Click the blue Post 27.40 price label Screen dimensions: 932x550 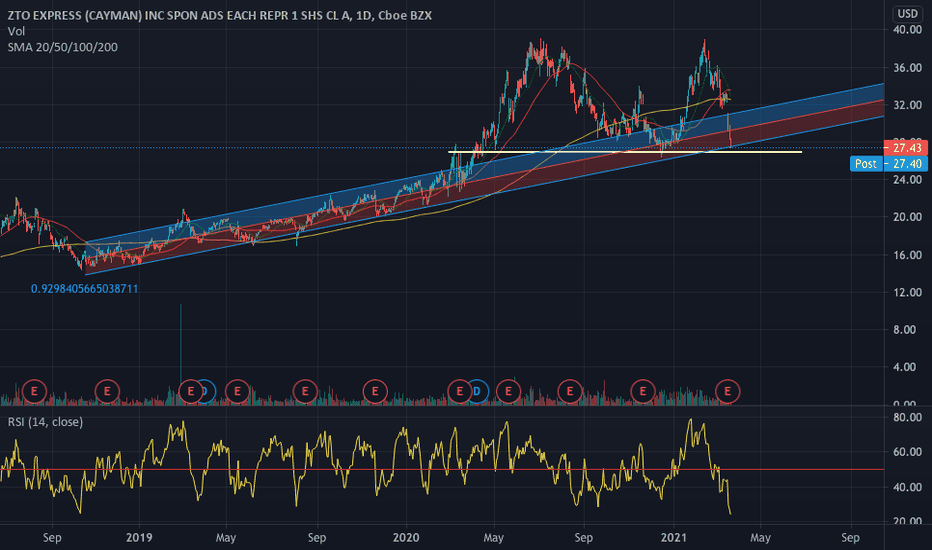(x=889, y=164)
